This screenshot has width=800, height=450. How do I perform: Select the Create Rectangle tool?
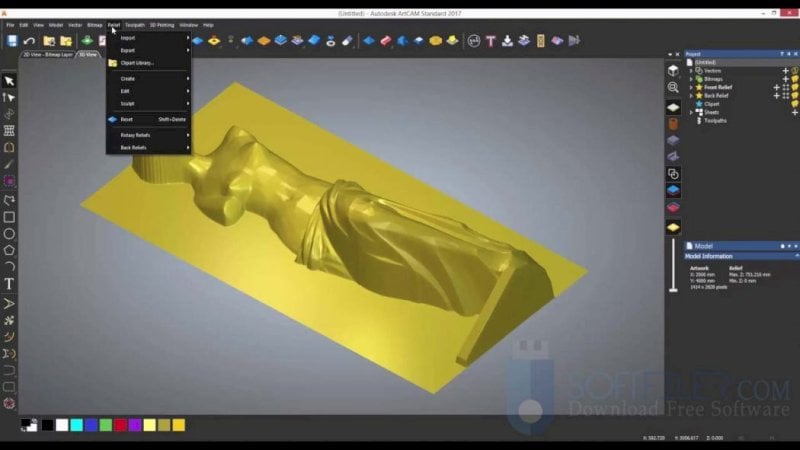click(x=9, y=217)
